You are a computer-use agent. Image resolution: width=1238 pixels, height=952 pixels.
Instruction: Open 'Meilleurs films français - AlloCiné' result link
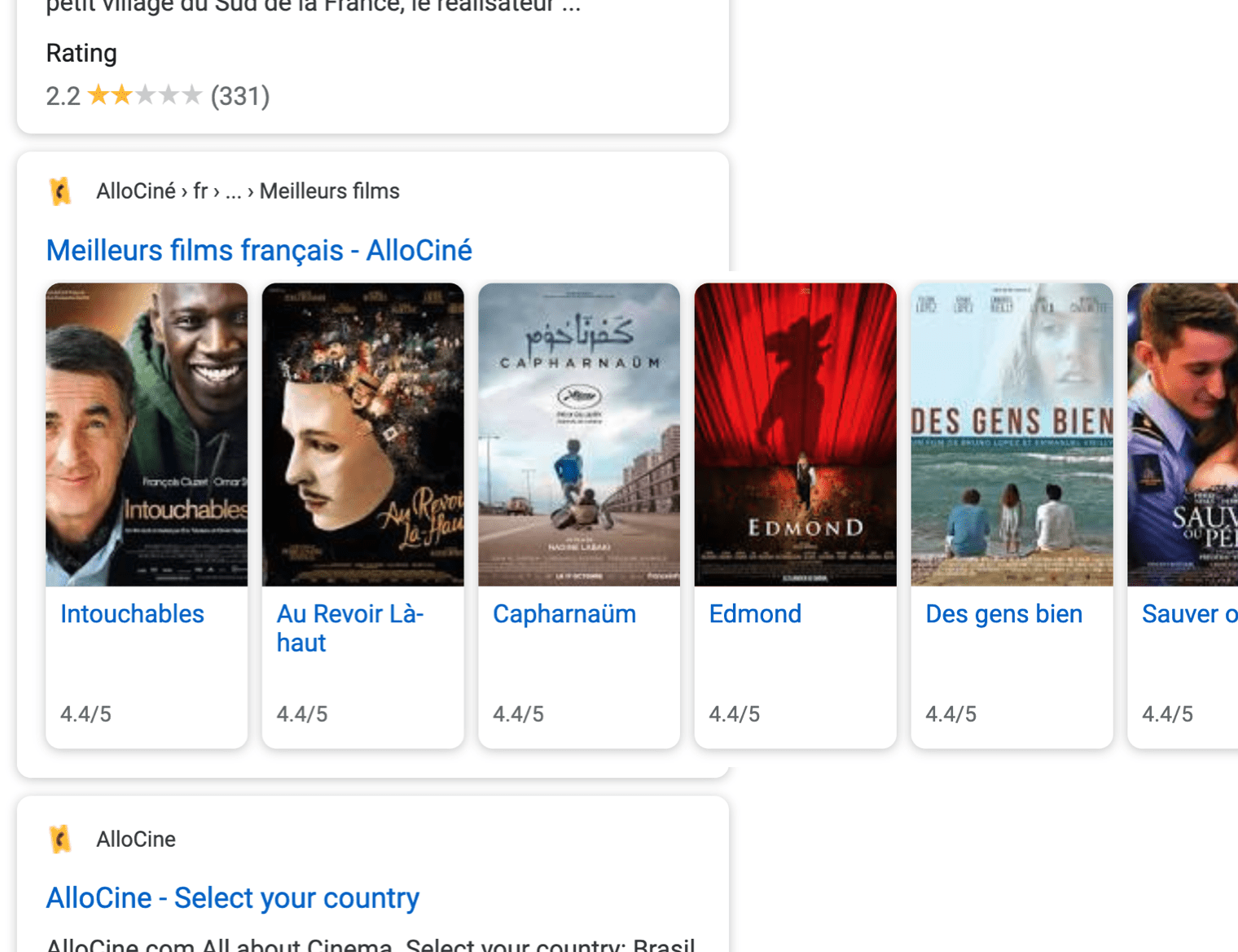(259, 250)
